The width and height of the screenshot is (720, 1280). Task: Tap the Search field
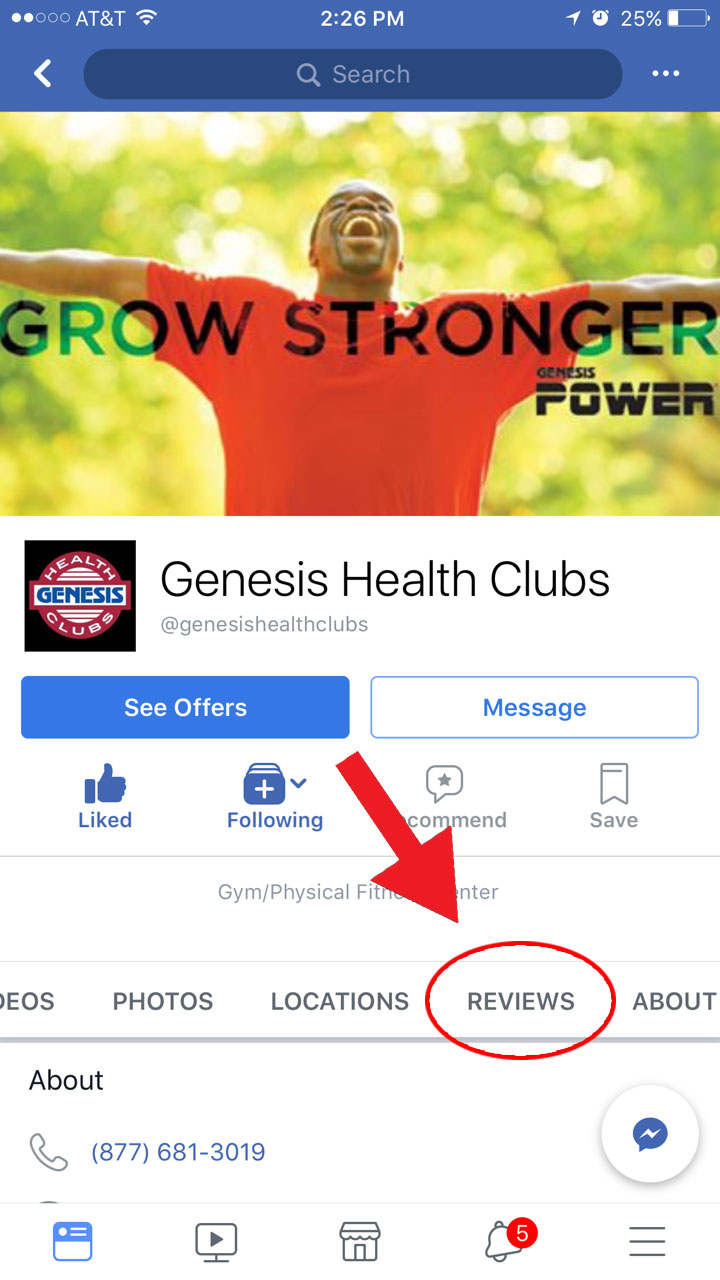[x=353, y=74]
